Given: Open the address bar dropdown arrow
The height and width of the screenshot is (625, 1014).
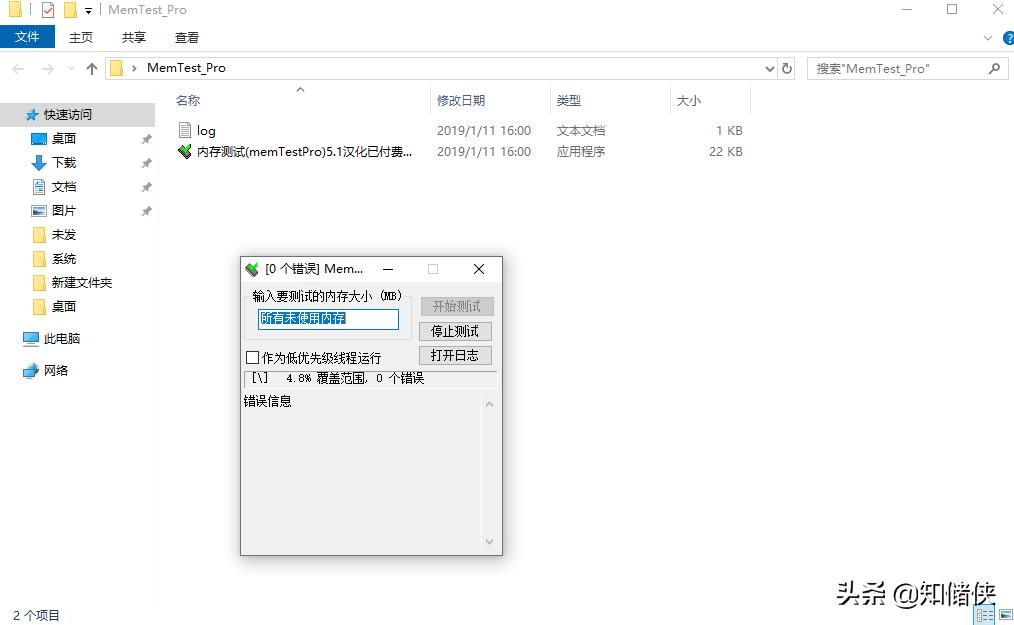Looking at the screenshot, I should [x=769, y=68].
